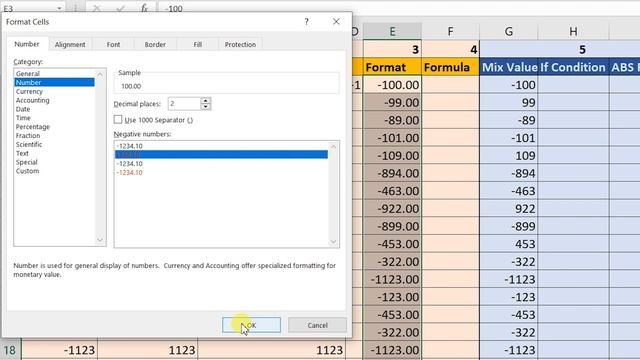Toggle the Use 1000 Separator checkbox
640x360 pixels.
tap(118, 120)
